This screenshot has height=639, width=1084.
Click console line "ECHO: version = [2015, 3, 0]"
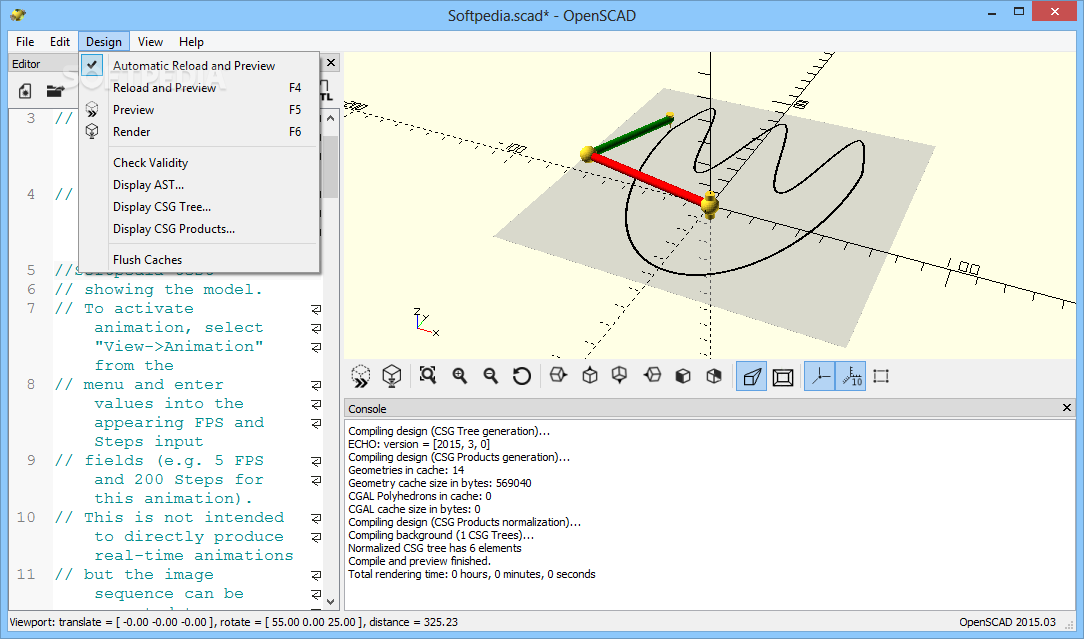pyautogui.click(x=419, y=444)
